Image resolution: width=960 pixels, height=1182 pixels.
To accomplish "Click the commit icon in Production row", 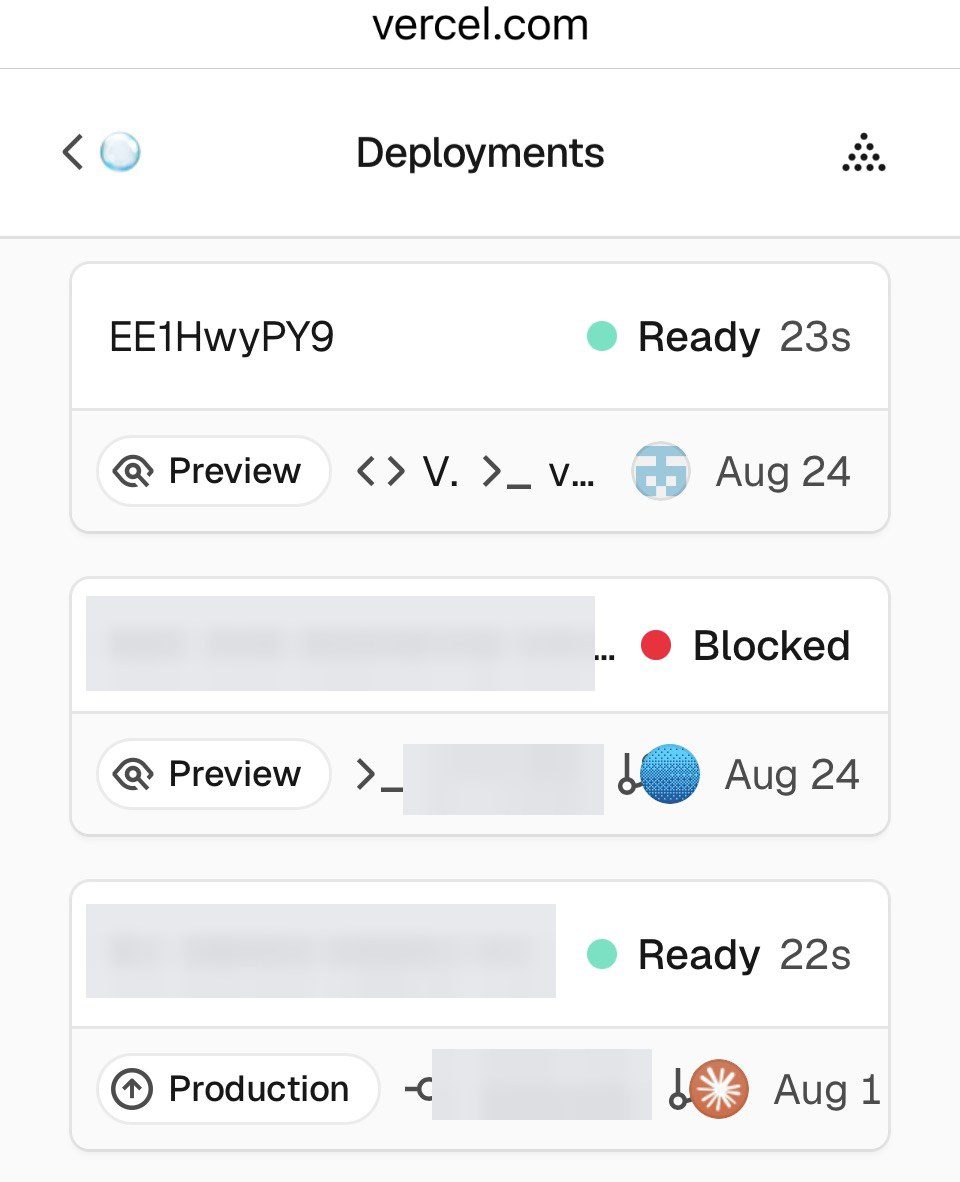I will pyautogui.click(x=419, y=1089).
